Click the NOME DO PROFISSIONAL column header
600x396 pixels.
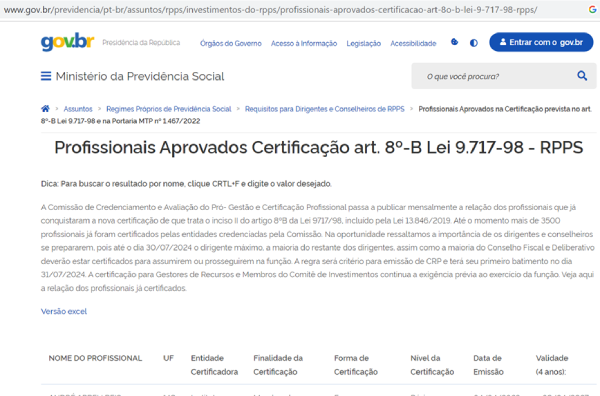click(x=95, y=358)
